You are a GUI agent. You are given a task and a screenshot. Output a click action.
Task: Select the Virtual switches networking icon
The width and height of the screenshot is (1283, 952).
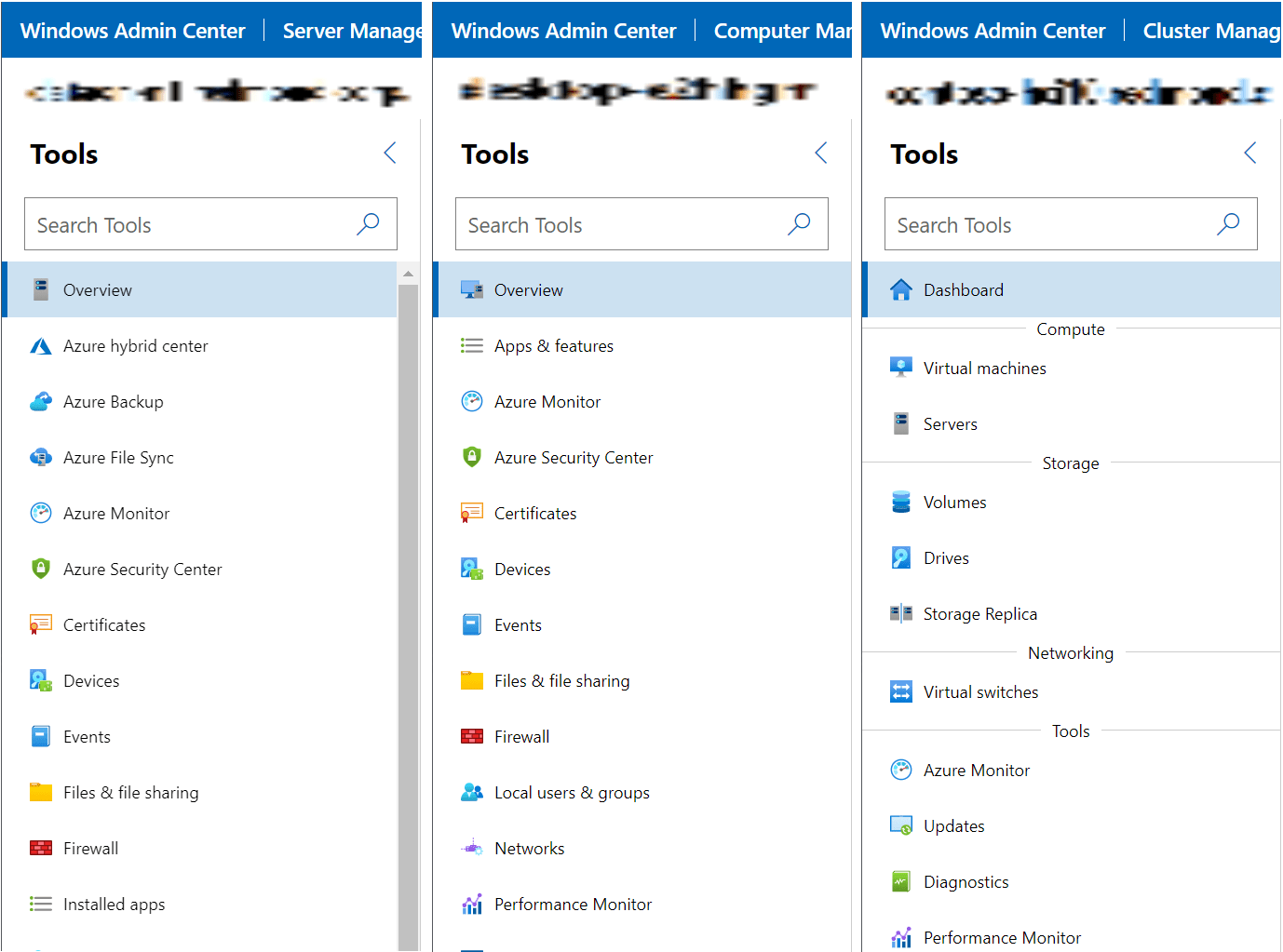900,691
